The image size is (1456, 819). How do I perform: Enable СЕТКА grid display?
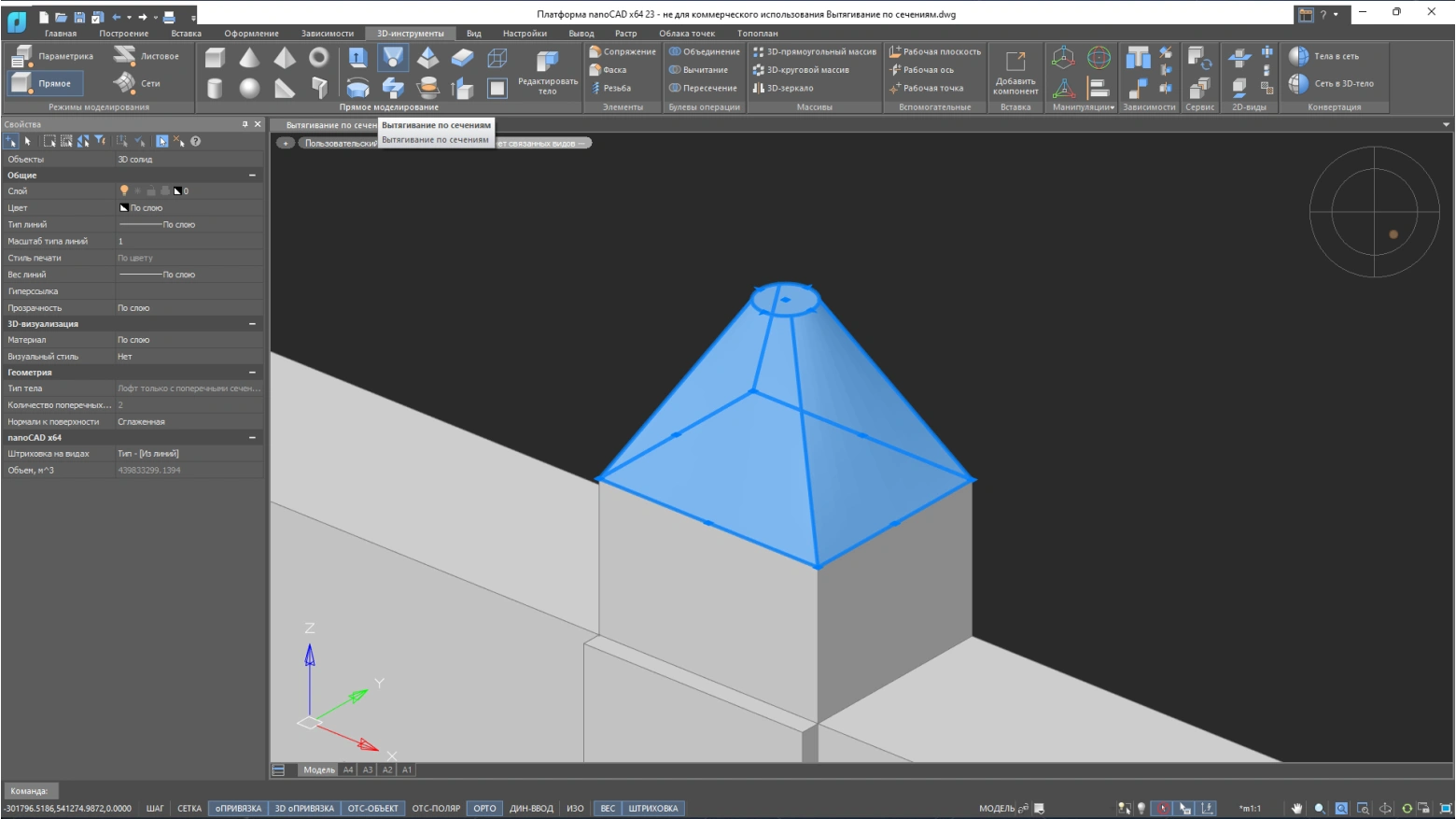click(x=189, y=809)
